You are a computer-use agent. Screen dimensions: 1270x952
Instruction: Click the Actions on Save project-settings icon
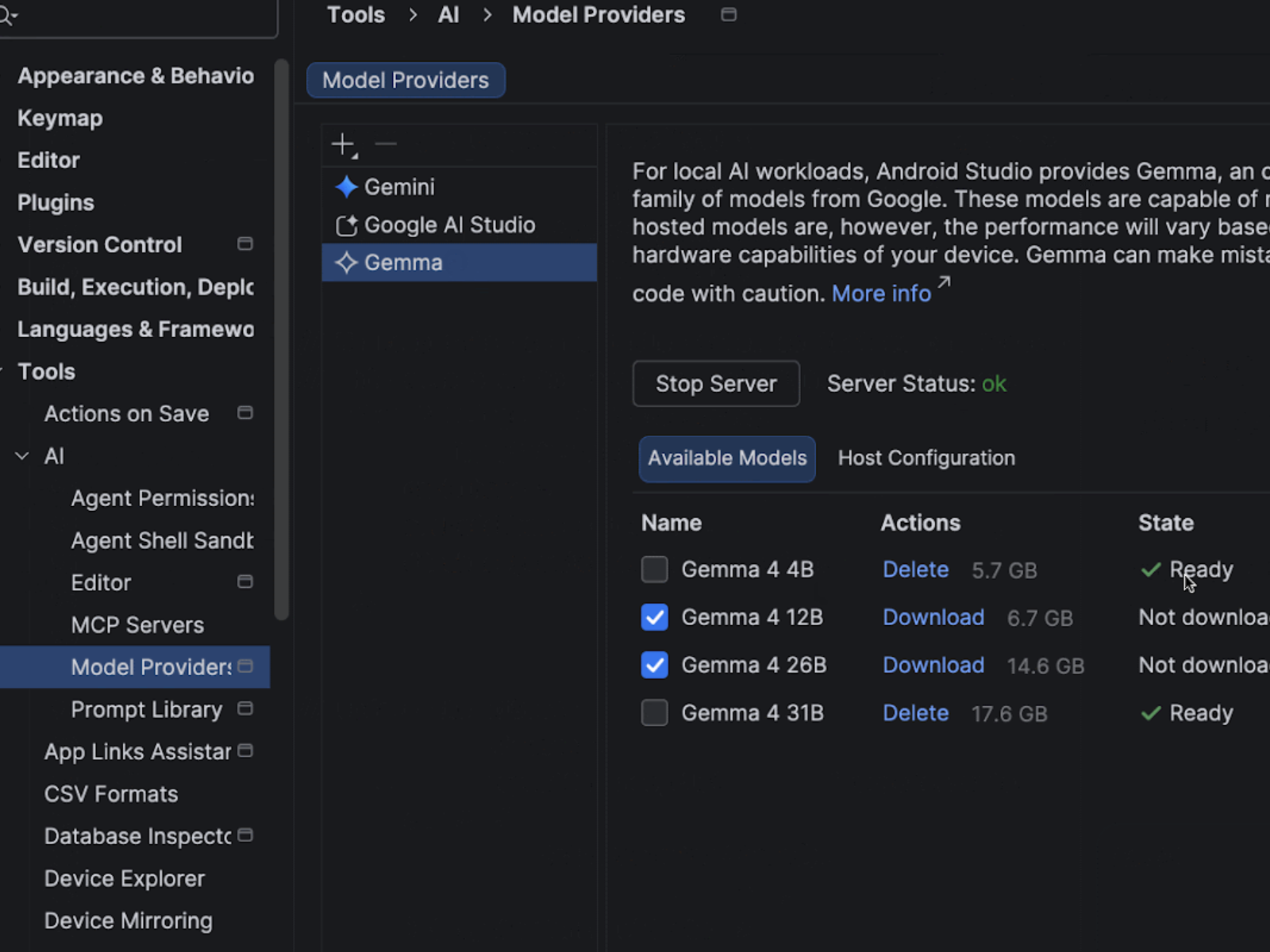click(x=245, y=413)
